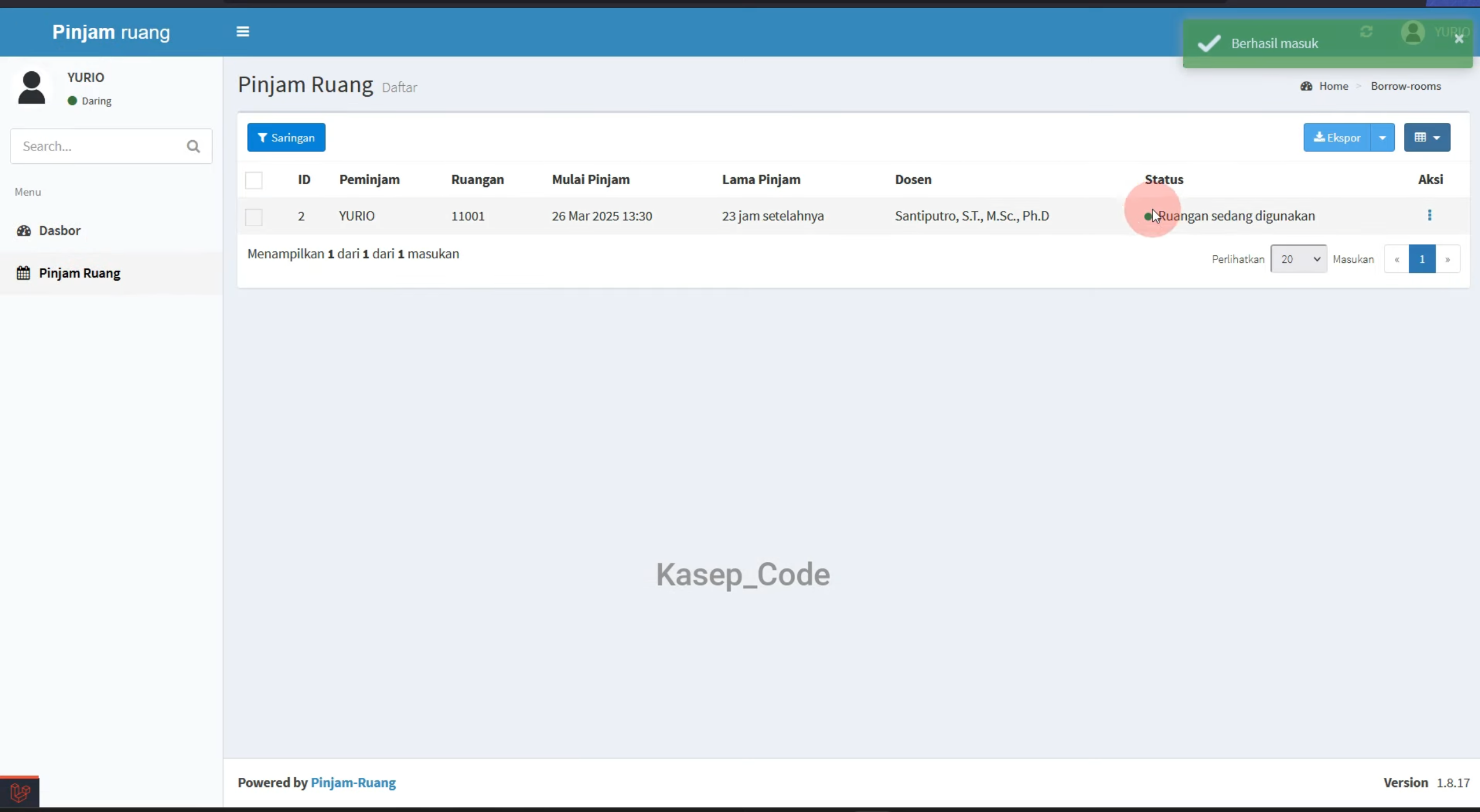Toggle the hamburger sidebar menu icon

(243, 32)
